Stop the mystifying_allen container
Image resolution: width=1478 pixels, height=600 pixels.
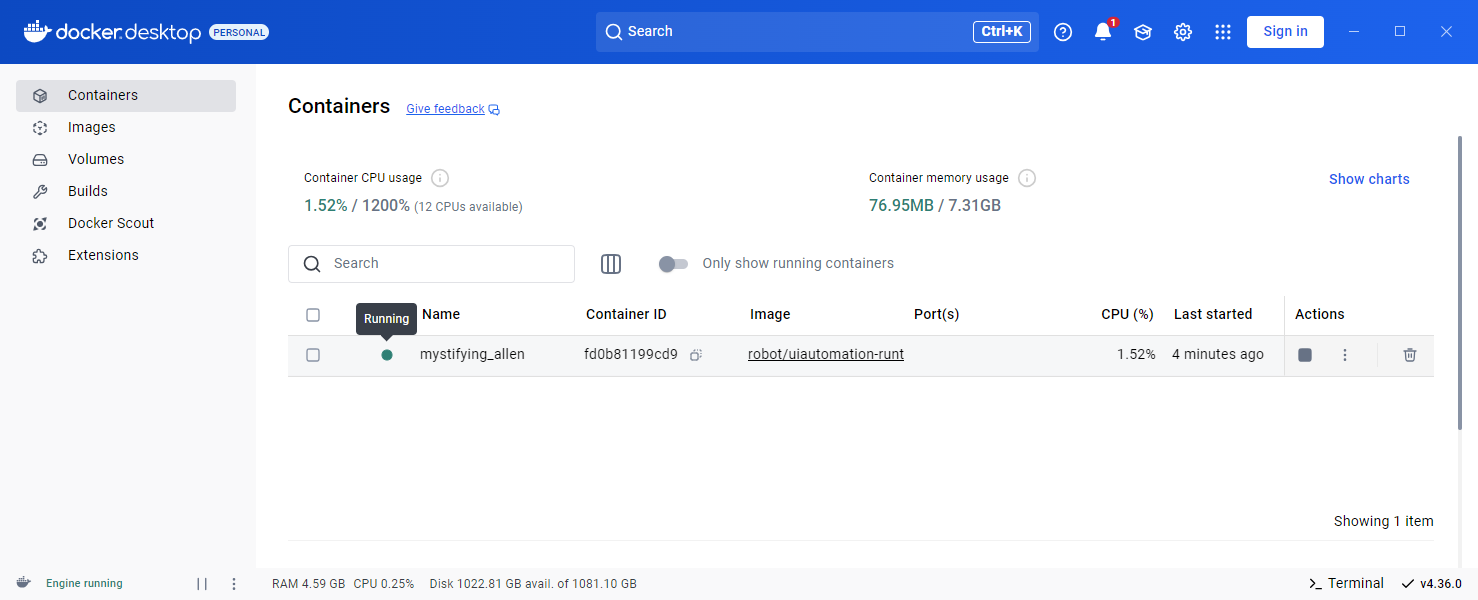coord(1305,355)
